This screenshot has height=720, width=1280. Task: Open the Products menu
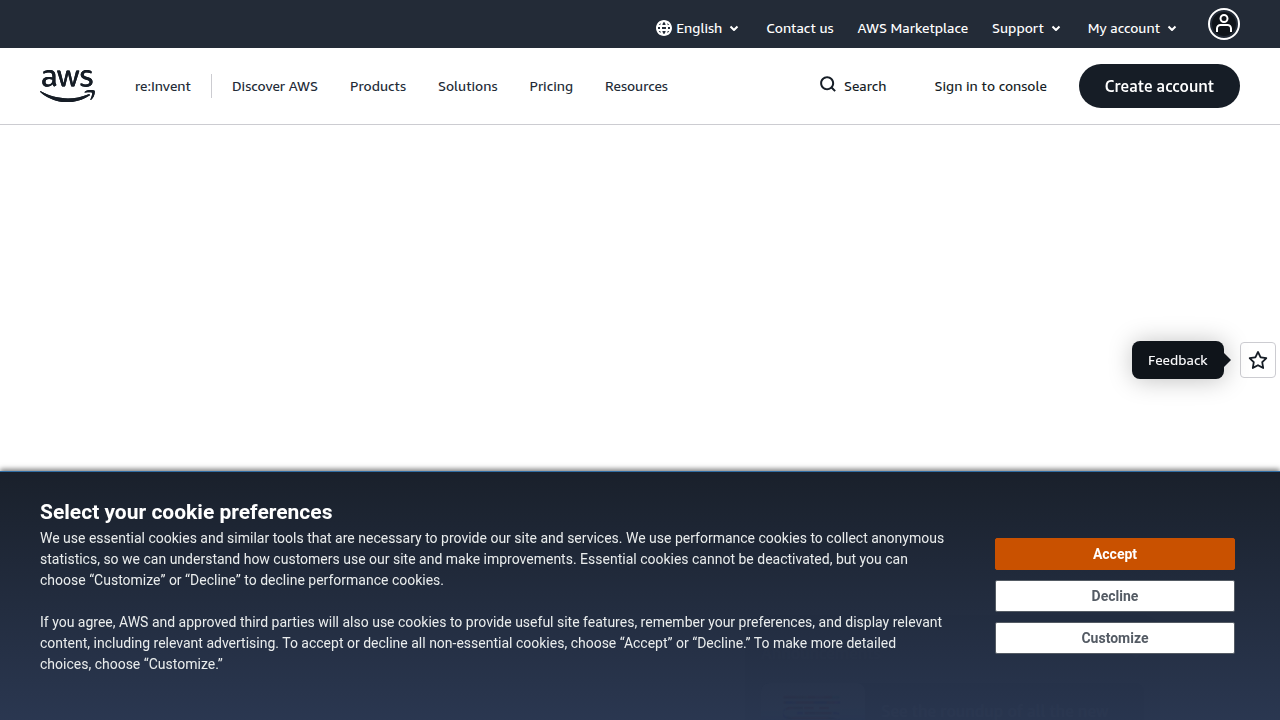[378, 86]
